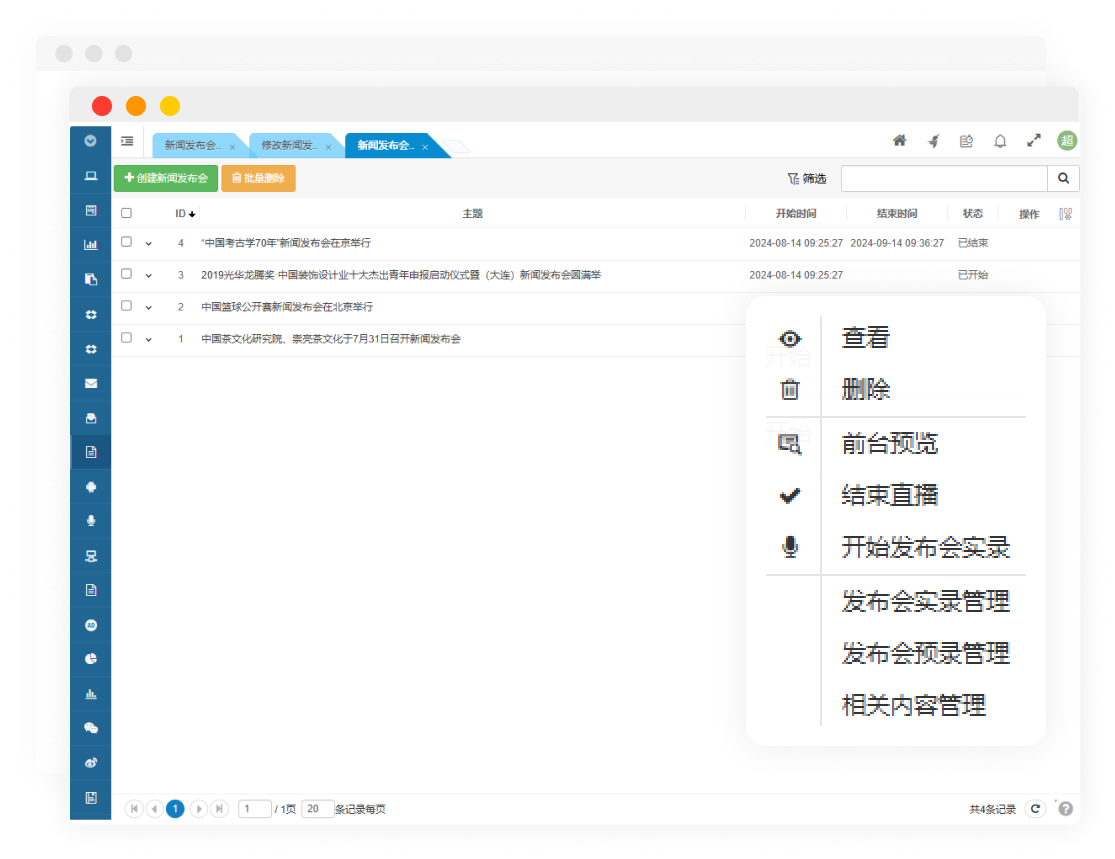Click the home icon in top toolbar

point(899,141)
